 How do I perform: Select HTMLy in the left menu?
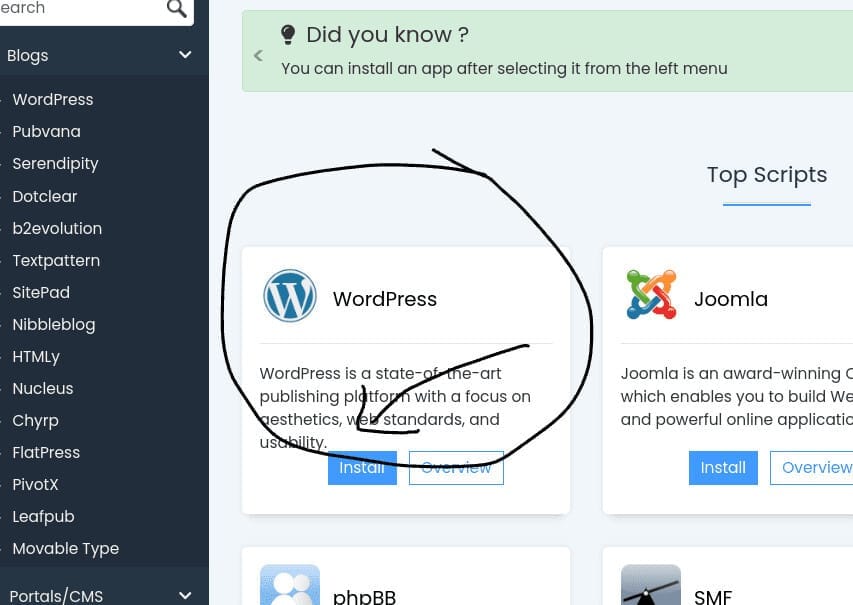(x=36, y=357)
